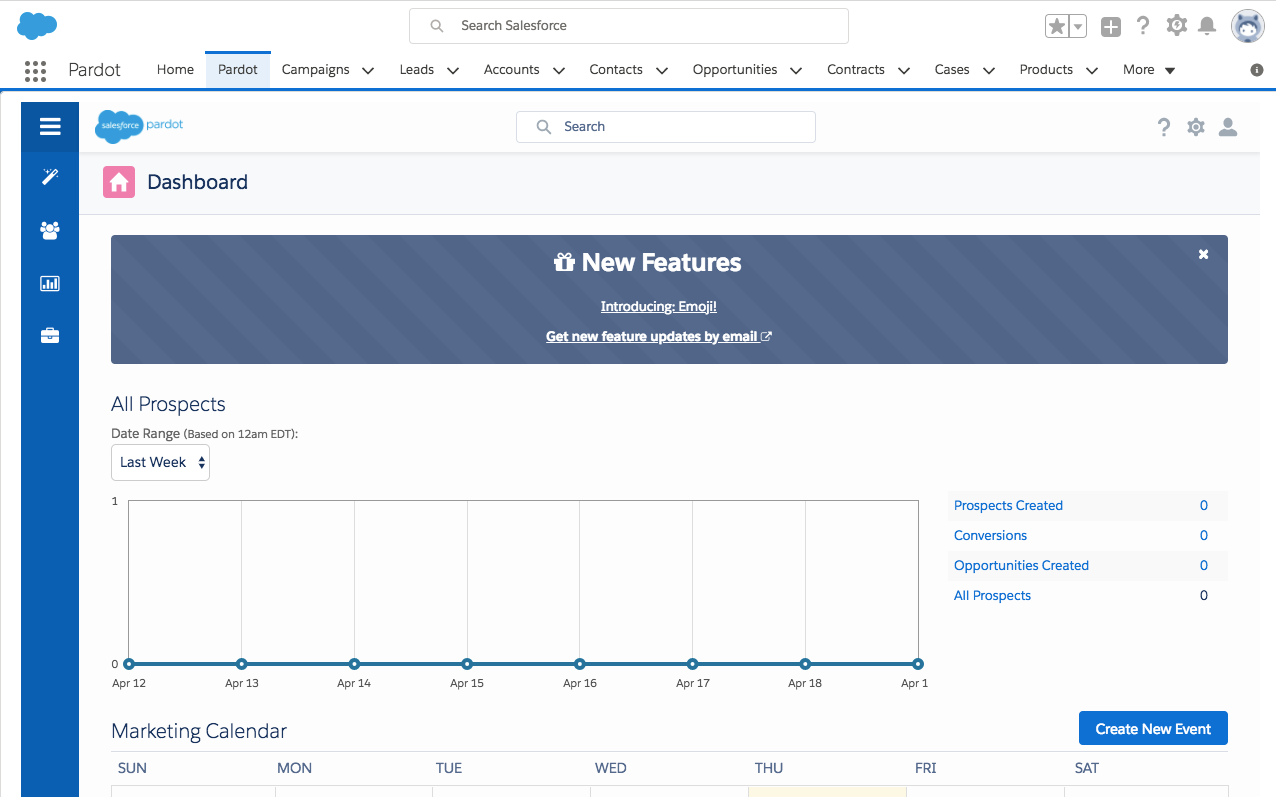Expand the Opportunities tab chevron

(x=796, y=71)
